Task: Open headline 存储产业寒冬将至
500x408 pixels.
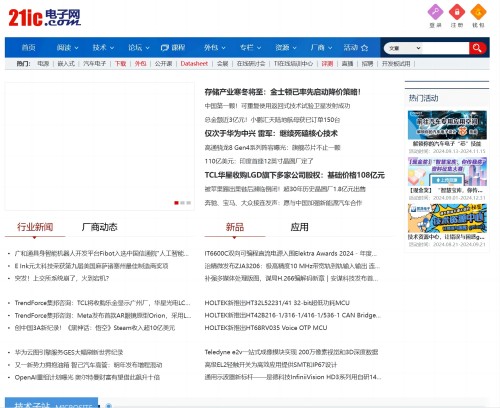Action: pos(282,92)
